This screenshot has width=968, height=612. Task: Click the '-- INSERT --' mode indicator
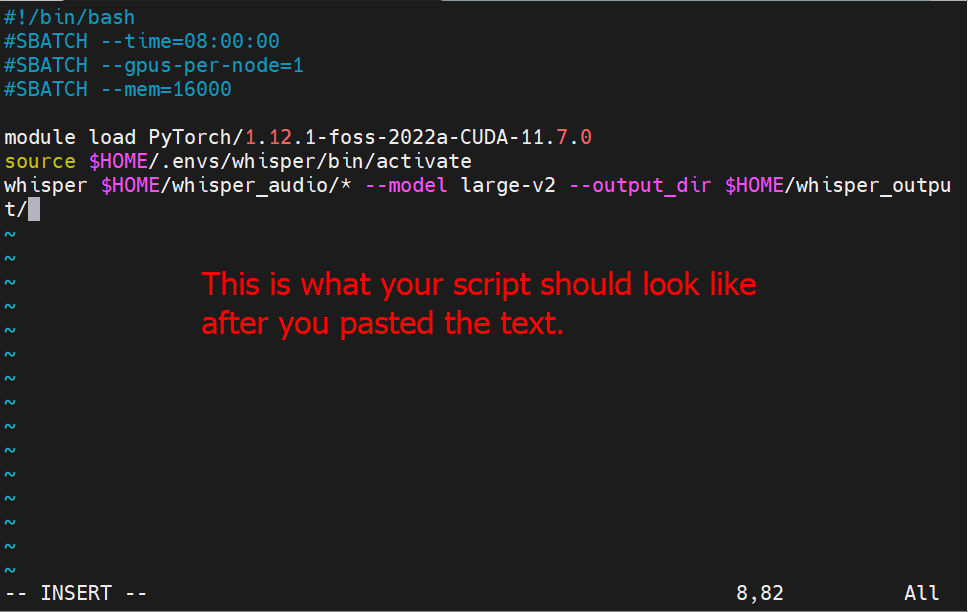(x=75, y=593)
